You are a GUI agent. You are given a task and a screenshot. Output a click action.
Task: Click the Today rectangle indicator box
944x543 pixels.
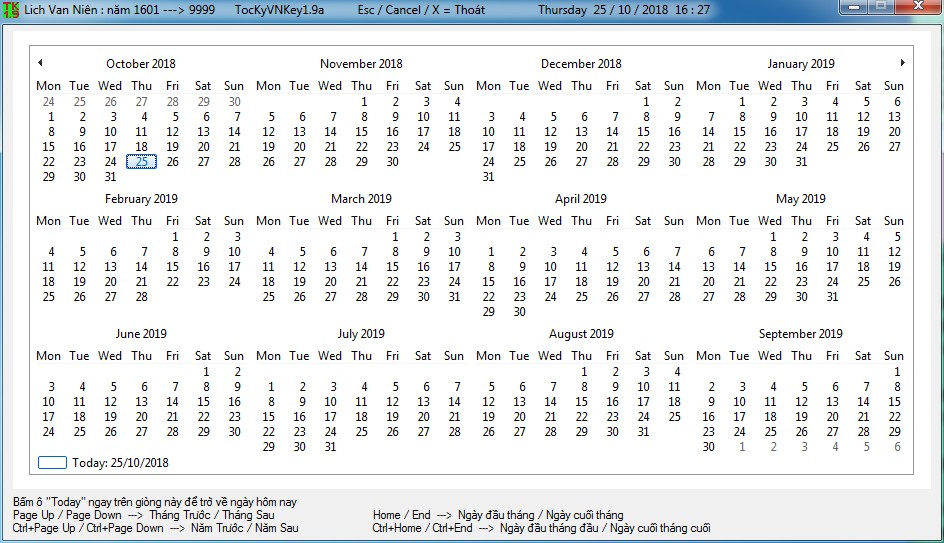click(52, 462)
